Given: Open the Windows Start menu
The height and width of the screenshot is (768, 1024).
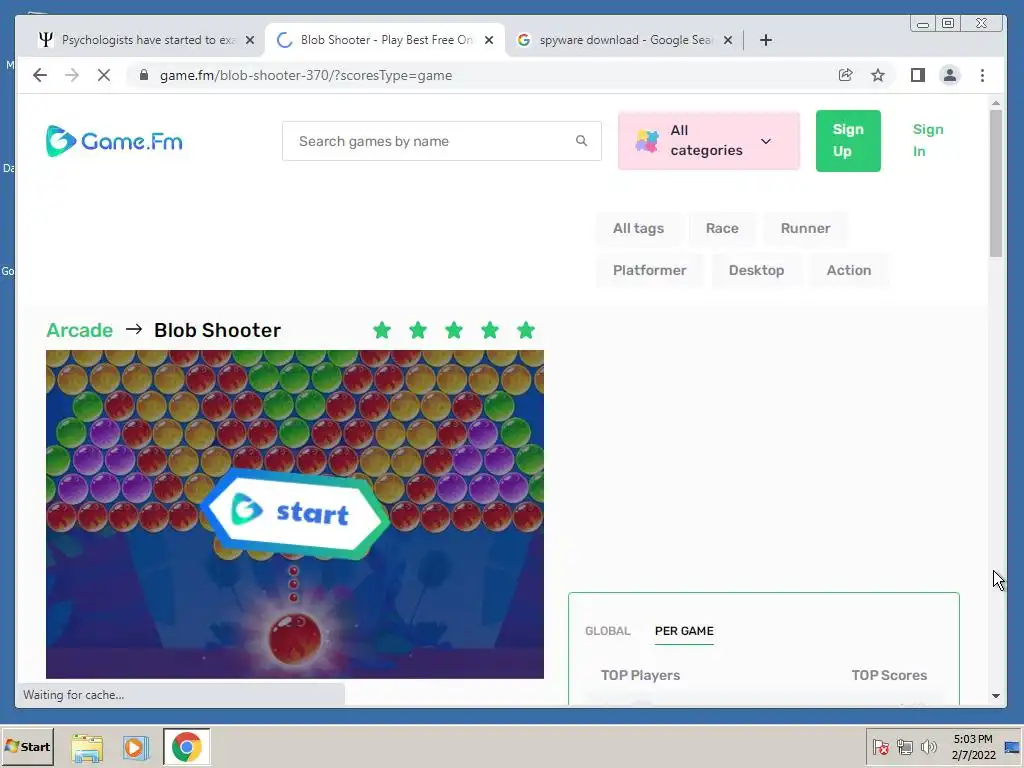Looking at the screenshot, I should [27, 747].
